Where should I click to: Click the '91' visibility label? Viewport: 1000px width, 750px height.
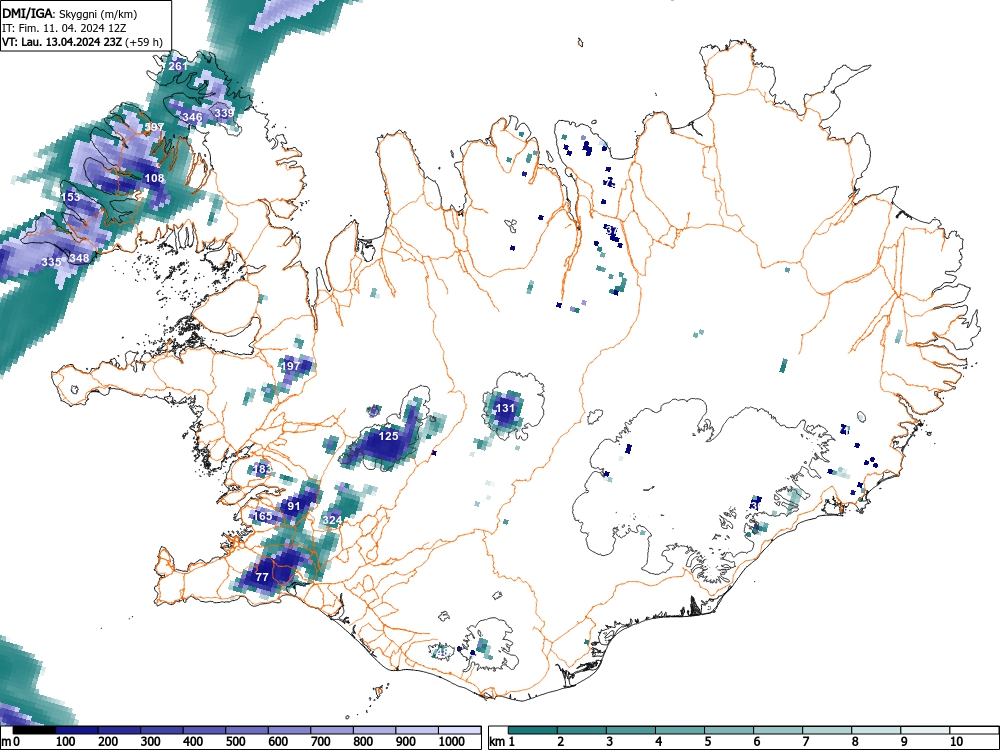click(x=294, y=506)
